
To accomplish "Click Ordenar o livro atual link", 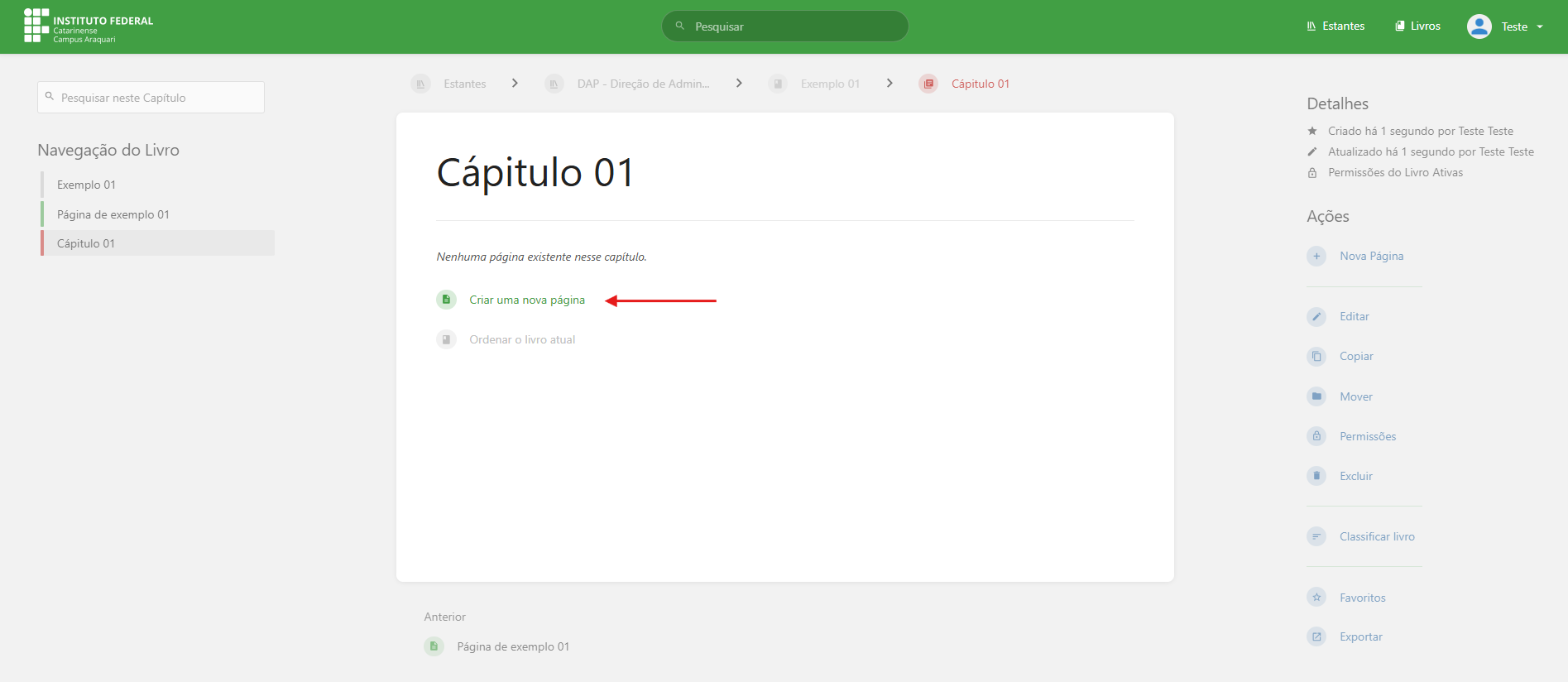I will click(521, 339).
